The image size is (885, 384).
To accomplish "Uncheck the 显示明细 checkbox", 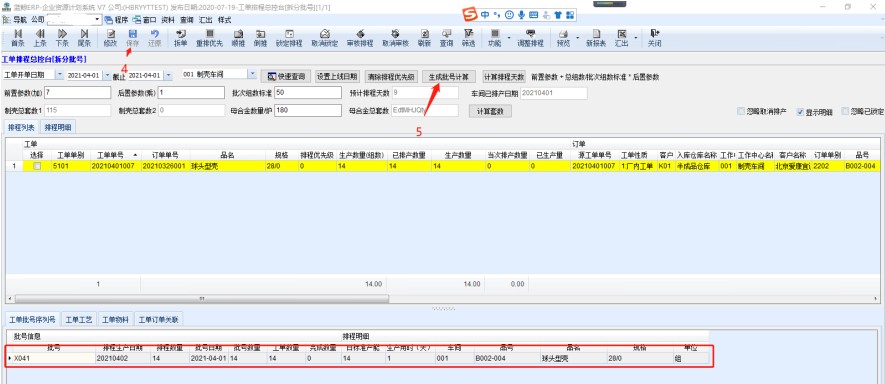I will pos(800,111).
